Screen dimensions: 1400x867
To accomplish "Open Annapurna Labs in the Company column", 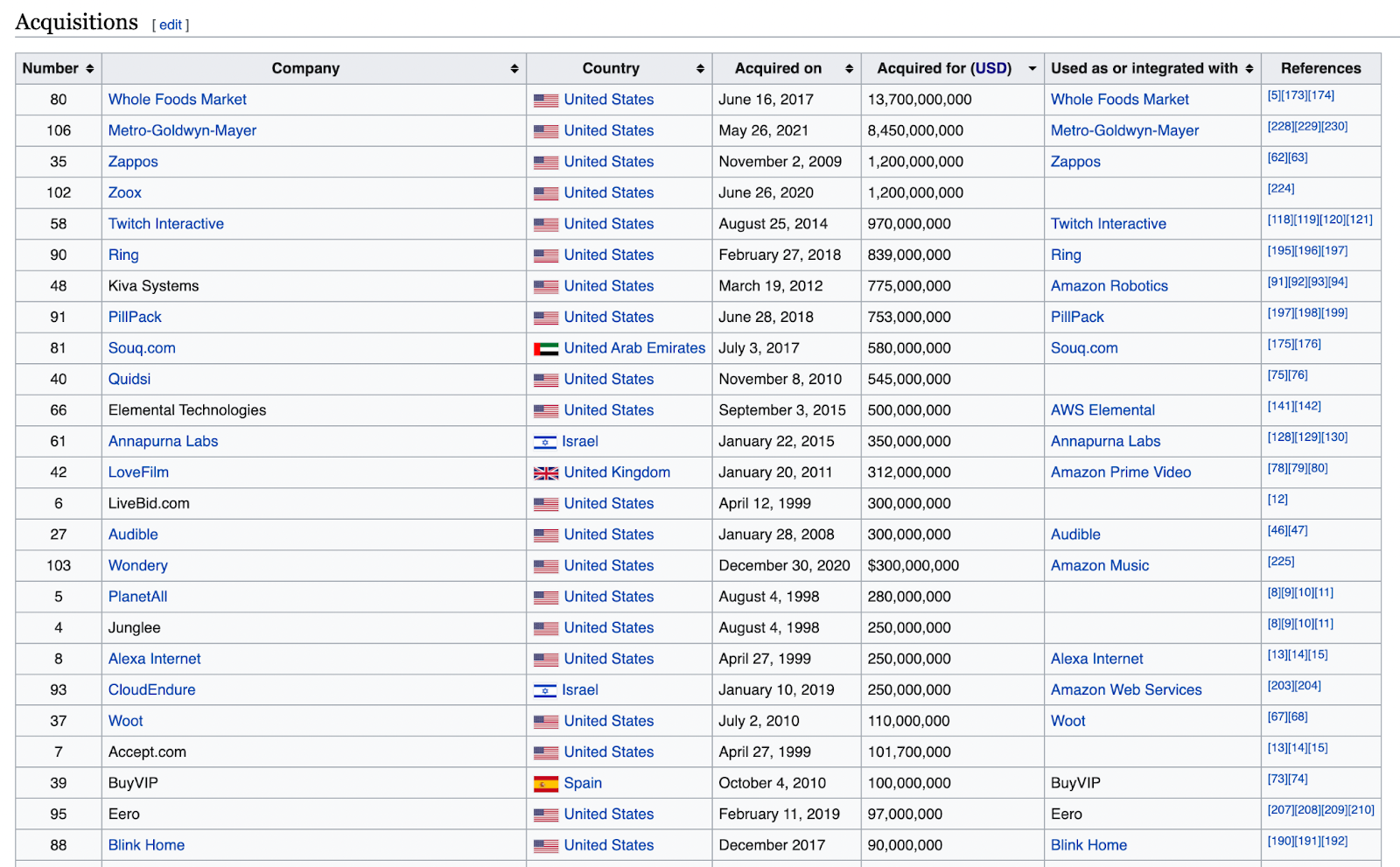I will click(164, 441).
